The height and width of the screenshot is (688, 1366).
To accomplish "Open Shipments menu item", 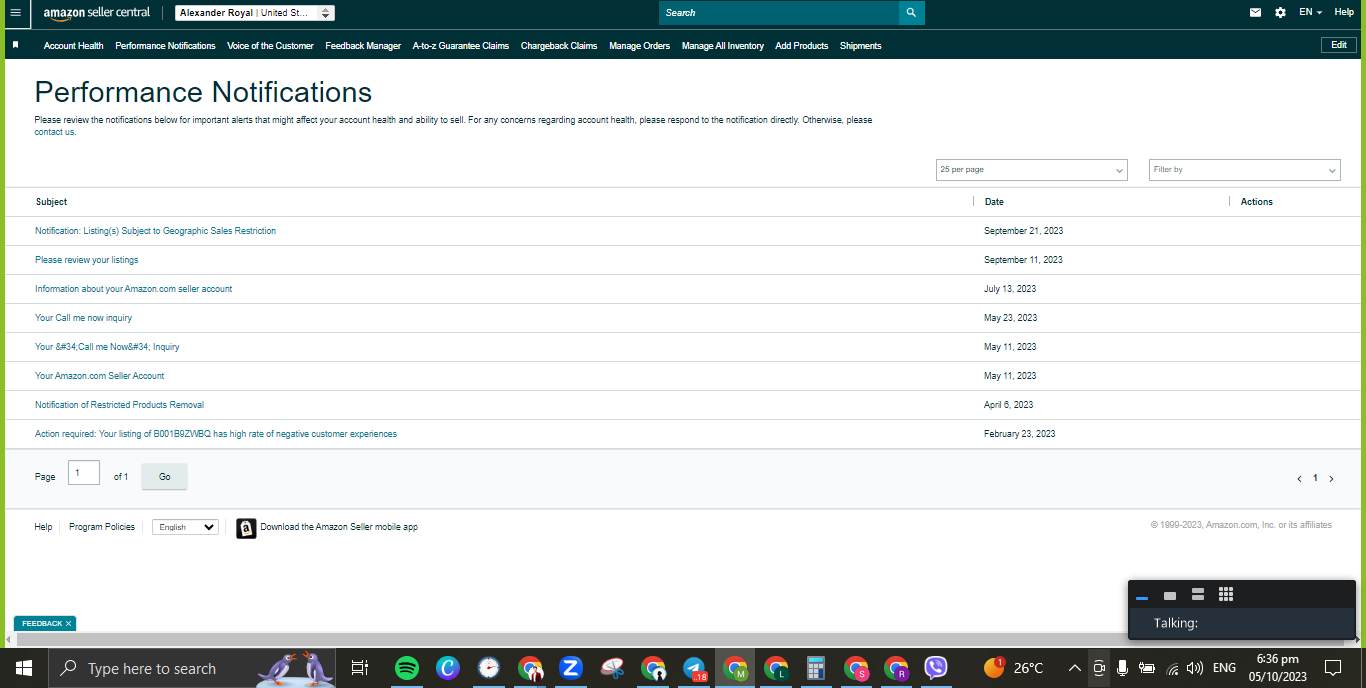I will point(861,46).
